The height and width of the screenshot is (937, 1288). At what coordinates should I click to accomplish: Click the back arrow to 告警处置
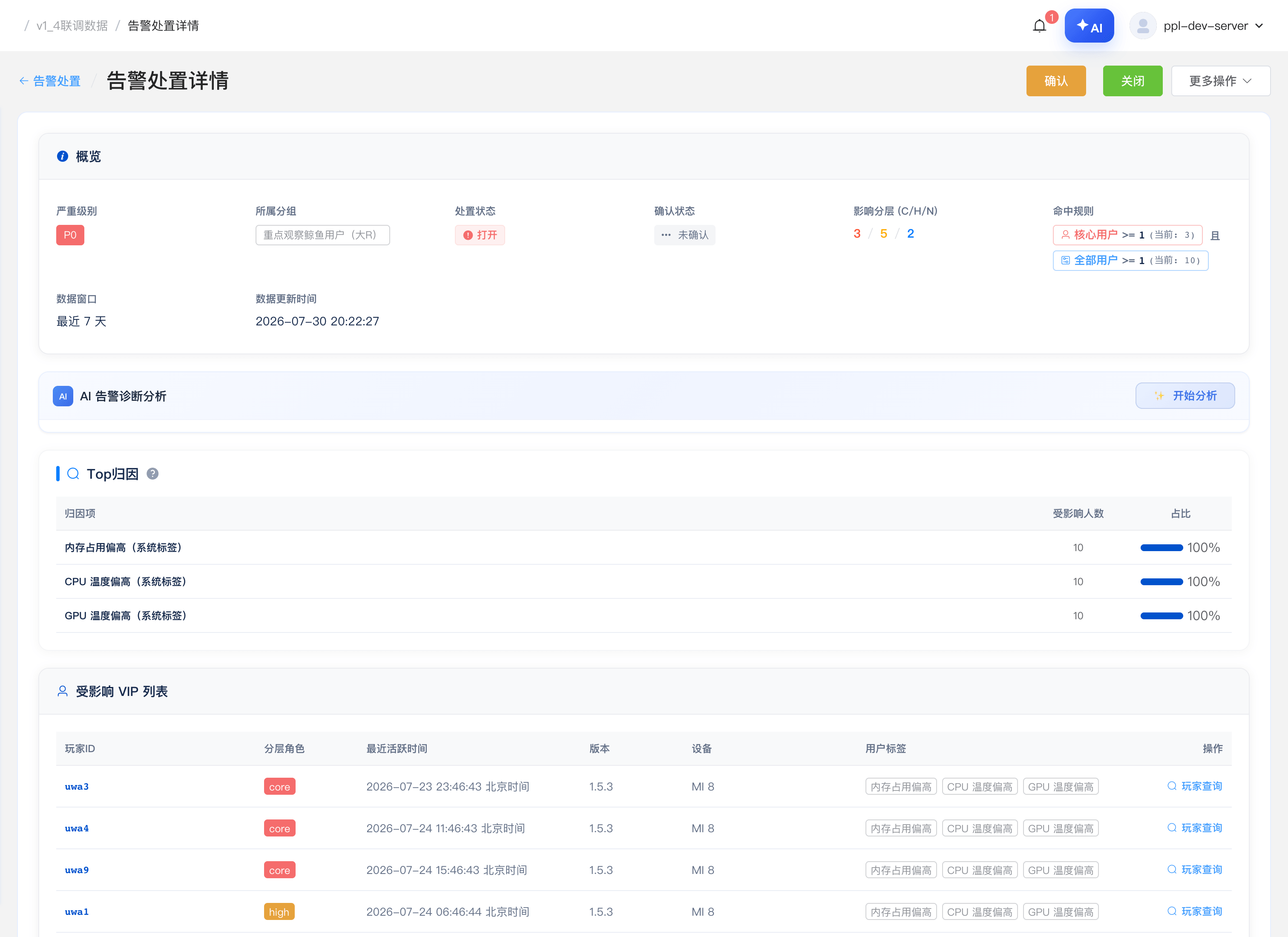(24, 81)
